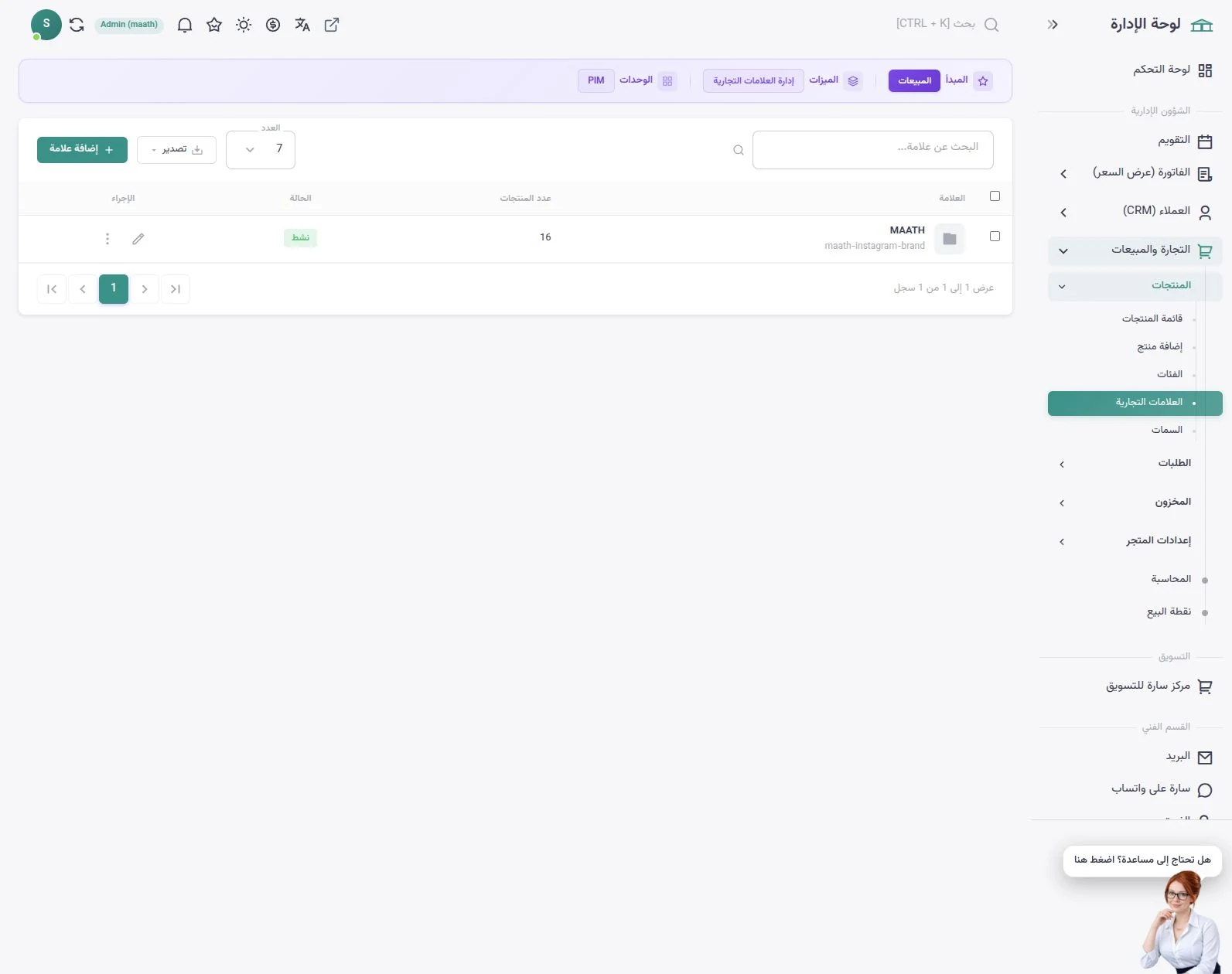
Task: Click the edit pencil for MAATH brand
Action: coord(138,239)
